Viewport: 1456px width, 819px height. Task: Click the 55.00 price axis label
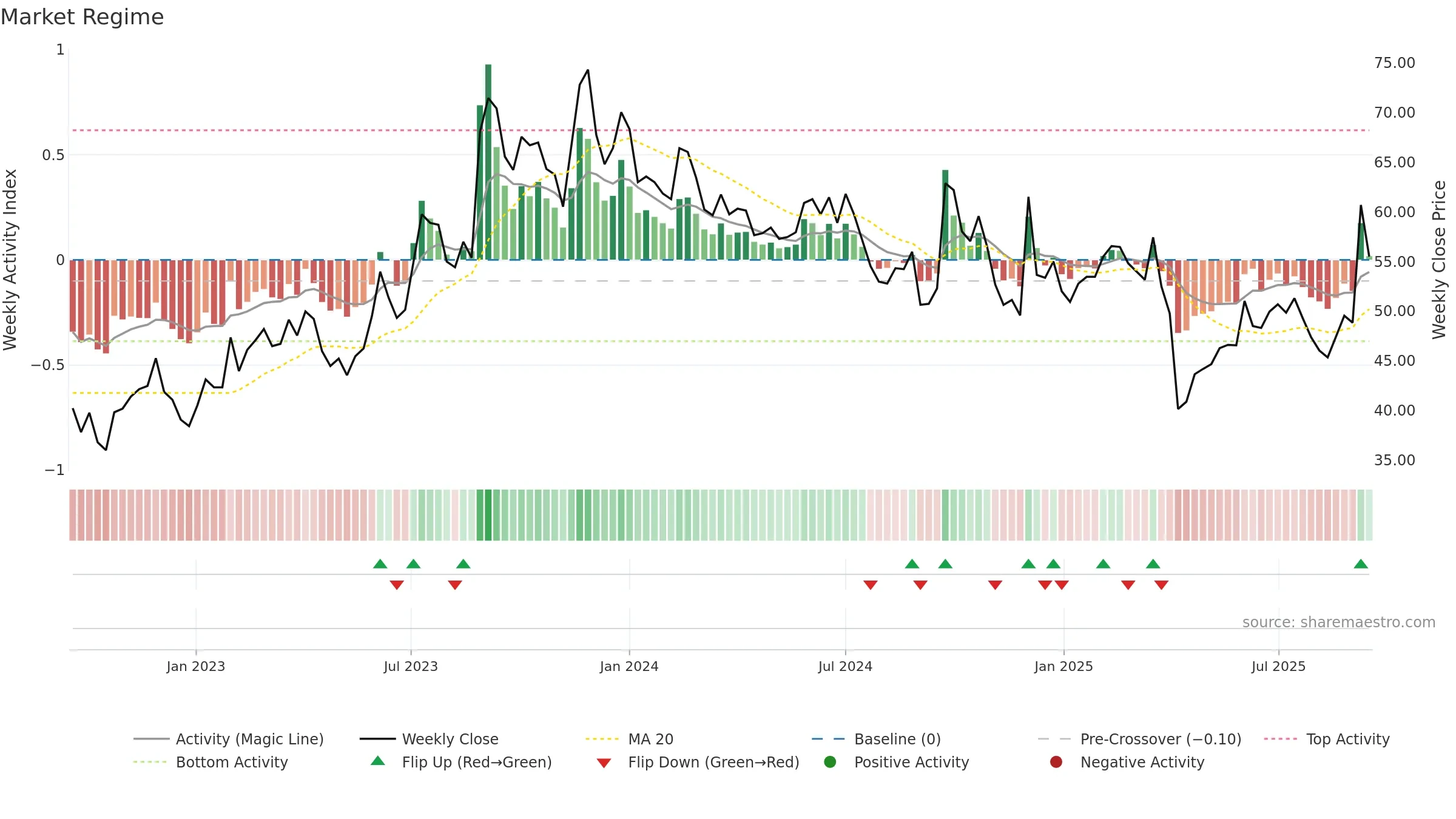coord(1395,261)
